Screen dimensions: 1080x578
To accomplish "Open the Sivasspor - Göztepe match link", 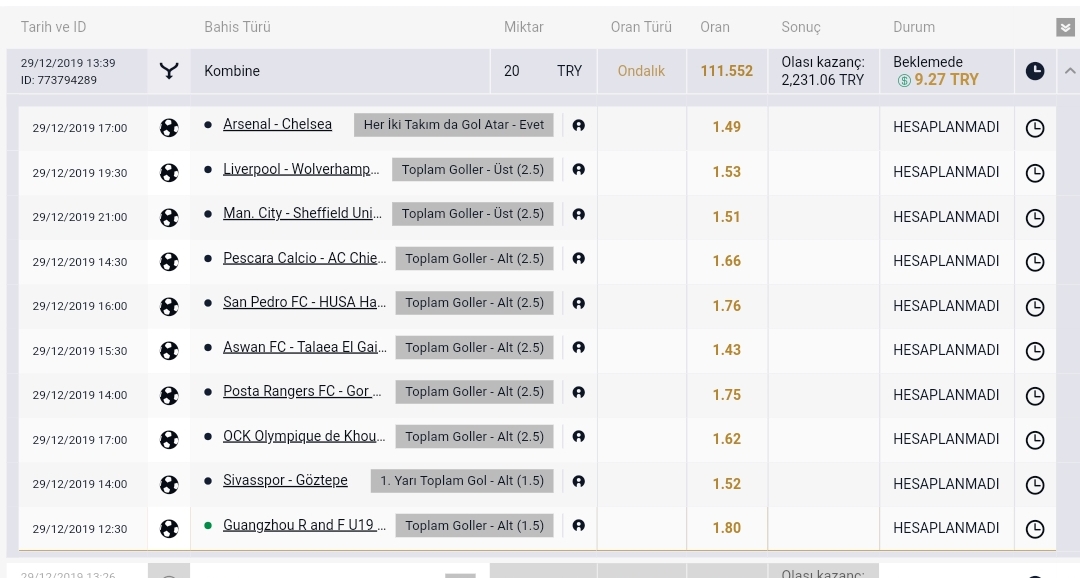I will (x=285, y=479).
